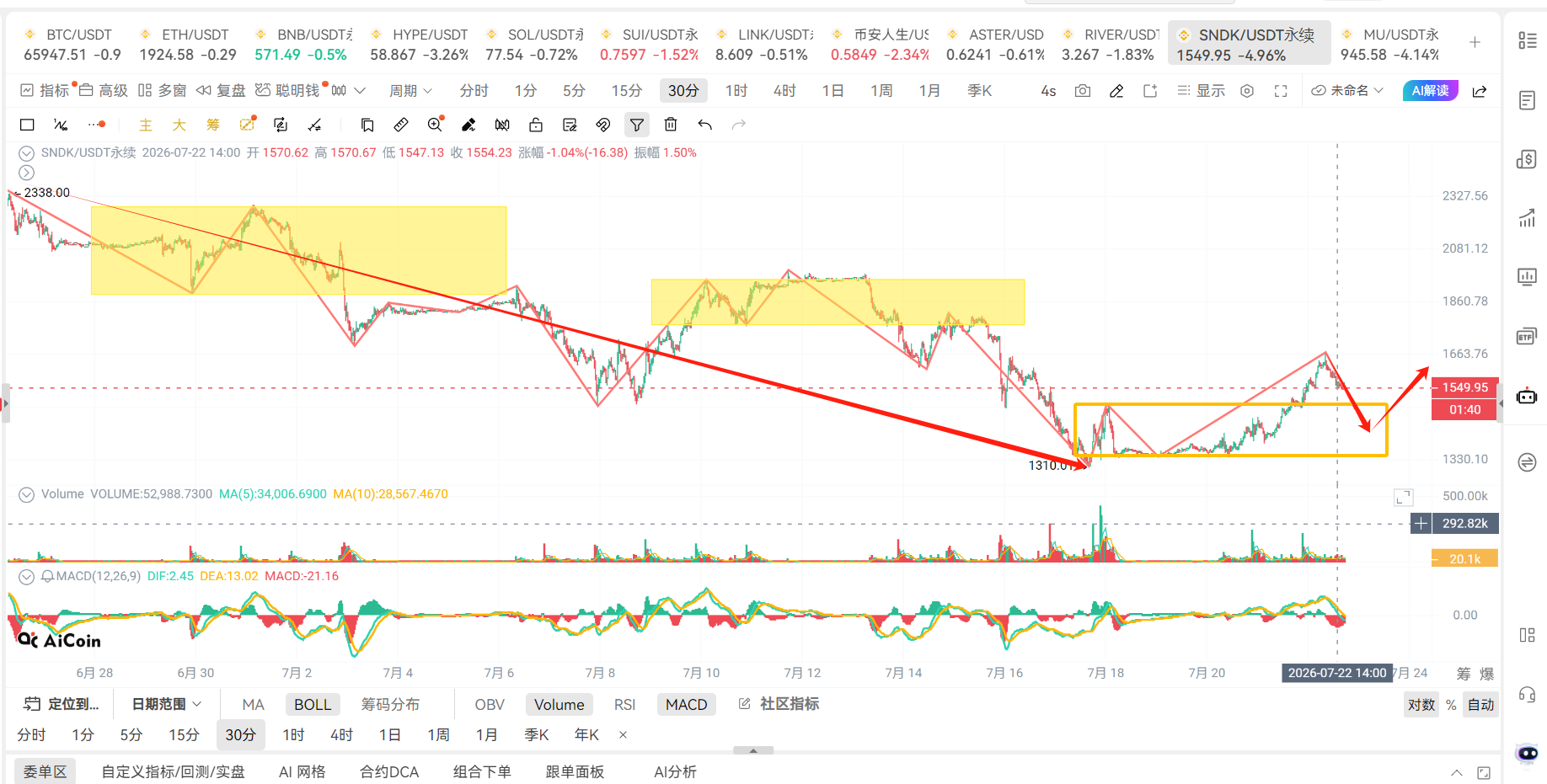Switch to the BTC/USDT tab
The image size is (1547, 784).
pos(72,44)
